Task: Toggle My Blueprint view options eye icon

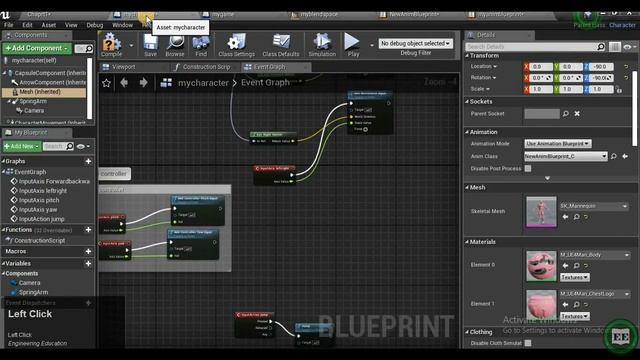Action: pos(83,146)
